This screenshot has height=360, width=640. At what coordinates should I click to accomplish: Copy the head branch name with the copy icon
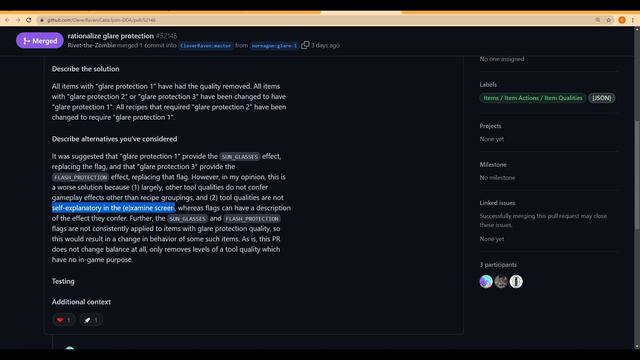coord(305,45)
